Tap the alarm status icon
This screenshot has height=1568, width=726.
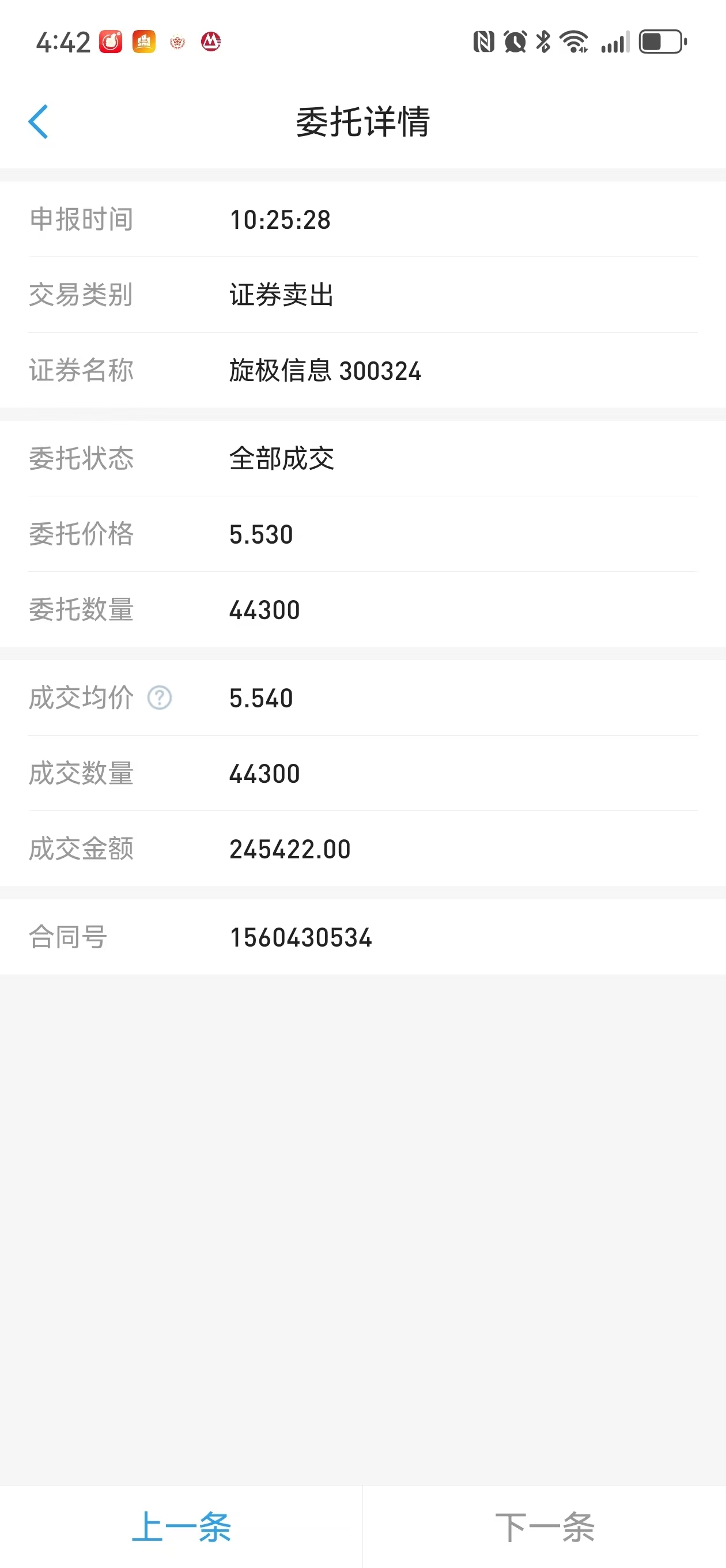coord(515,42)
